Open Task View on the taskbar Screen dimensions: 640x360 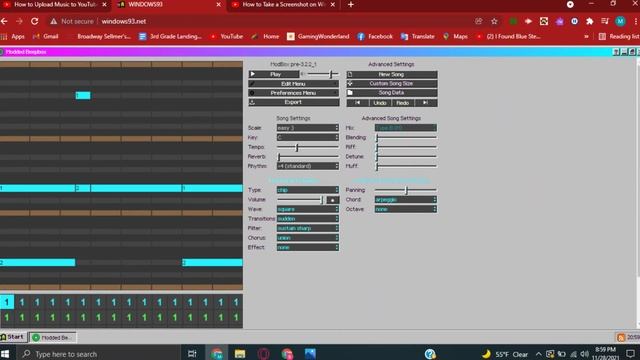[192, 354]
